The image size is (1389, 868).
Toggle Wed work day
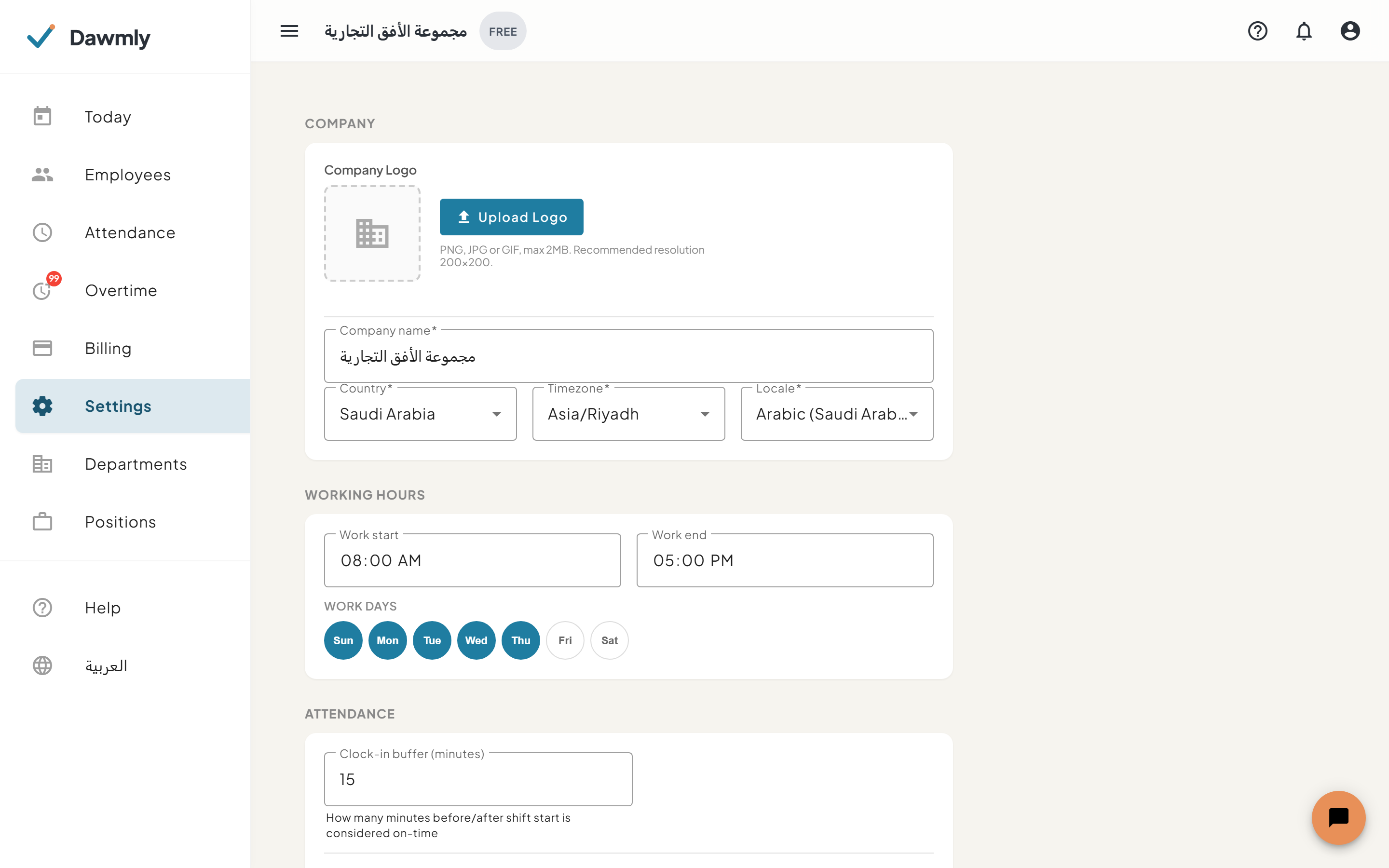477,640
